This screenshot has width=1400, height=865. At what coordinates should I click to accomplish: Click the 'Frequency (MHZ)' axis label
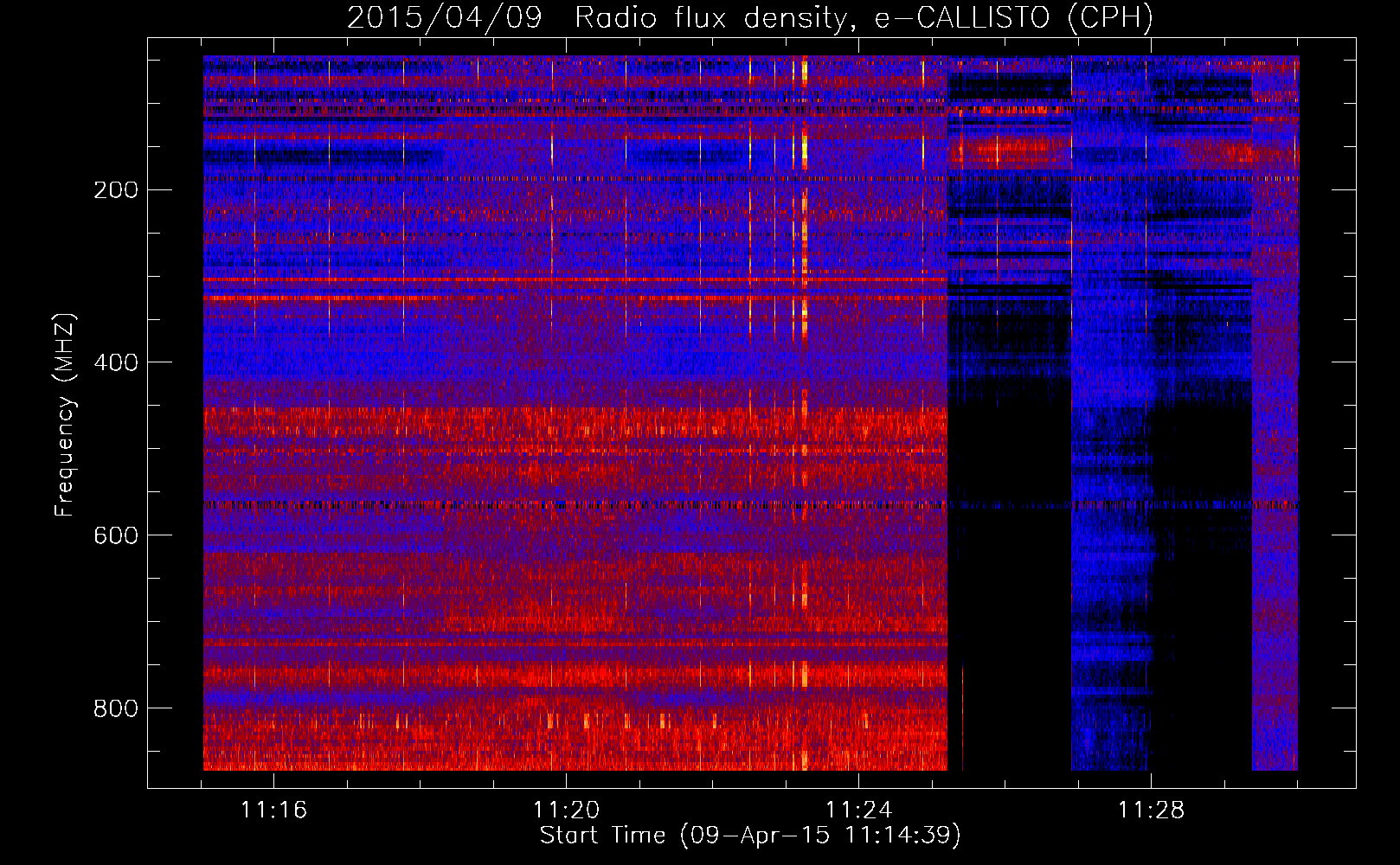(x=65, y=414)
